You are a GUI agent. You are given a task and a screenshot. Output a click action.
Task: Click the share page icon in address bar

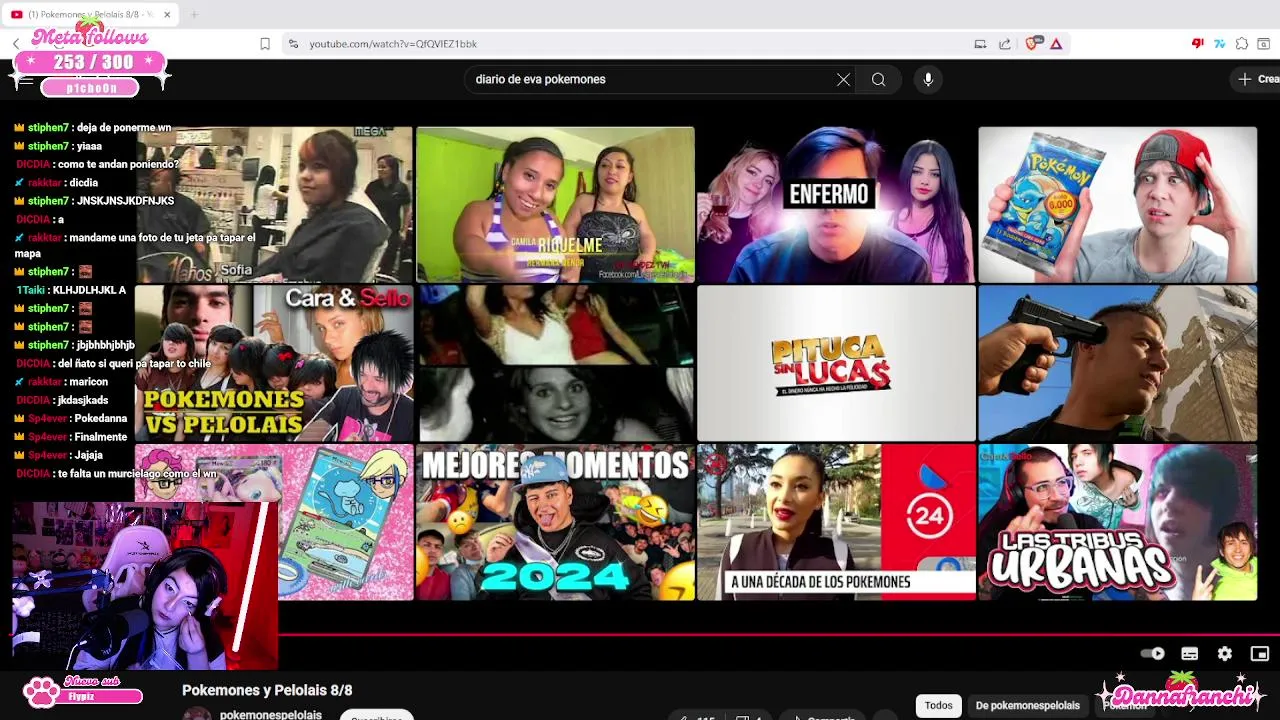[x=1005, y=44]
